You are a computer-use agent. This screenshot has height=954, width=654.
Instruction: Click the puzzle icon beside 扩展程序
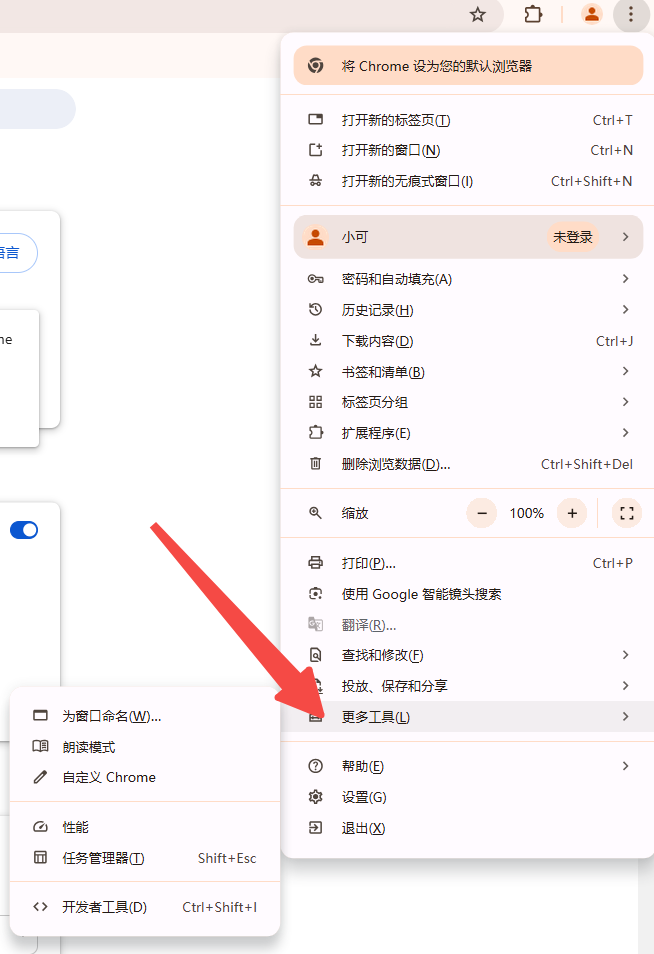pyautogui.click(x=315, y=433)
